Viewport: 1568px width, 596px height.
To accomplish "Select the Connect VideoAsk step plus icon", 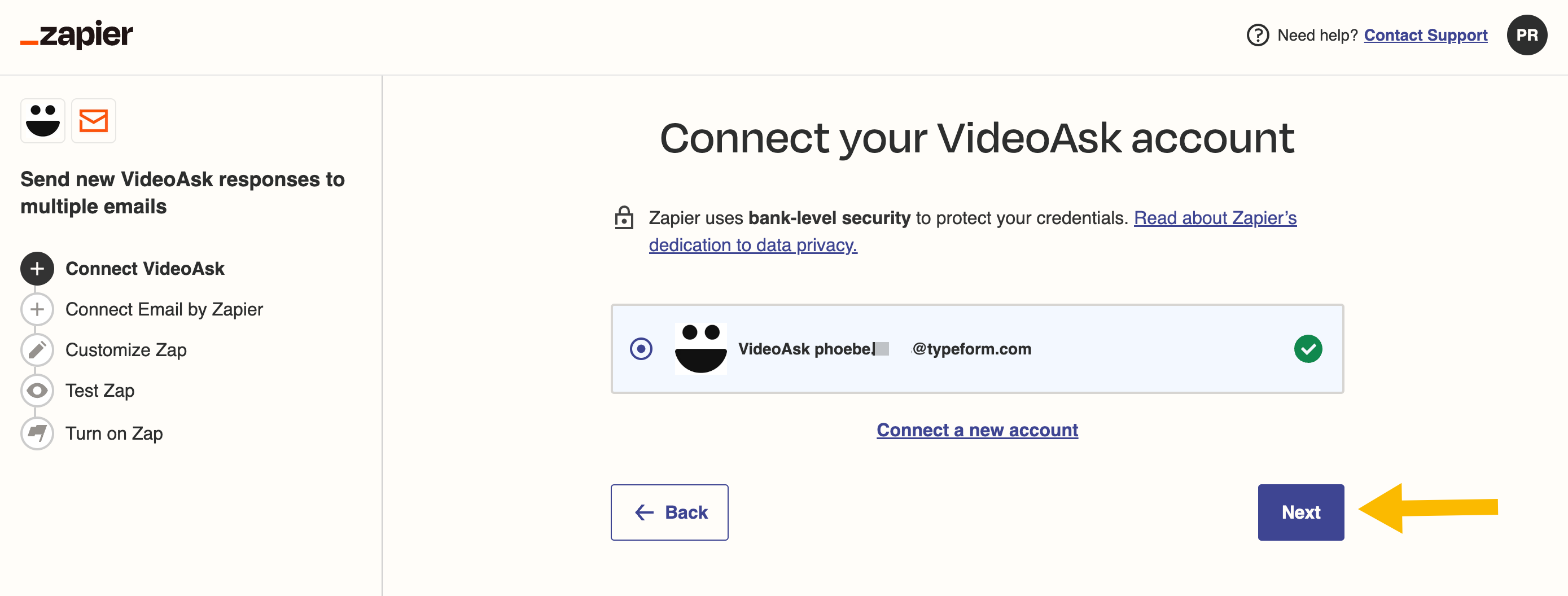I will pos(37,269).
